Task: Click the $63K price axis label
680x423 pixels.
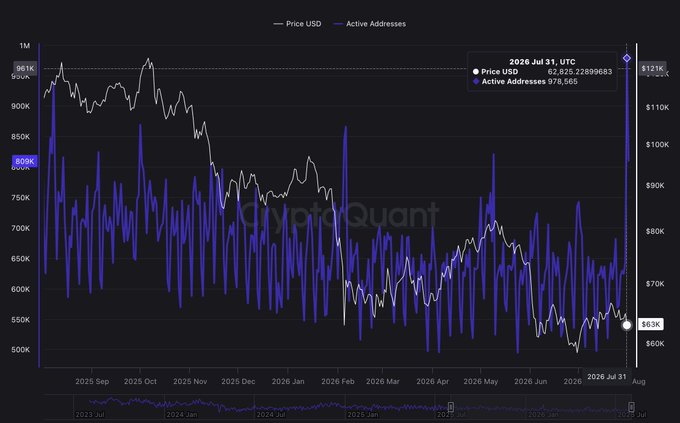Action: (651, 325)
